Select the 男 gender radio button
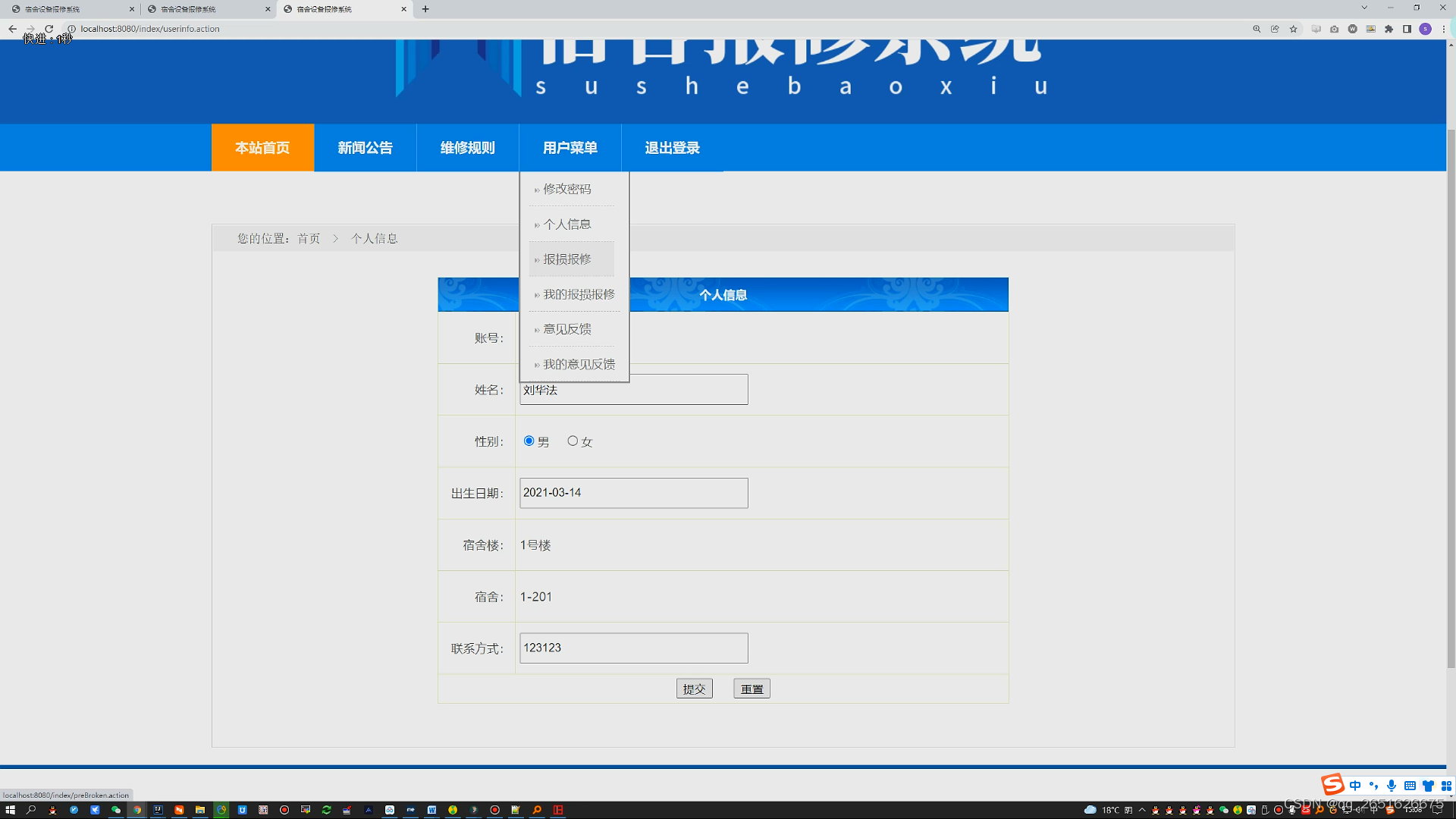Screen dimensions: 1456x819 529,441
